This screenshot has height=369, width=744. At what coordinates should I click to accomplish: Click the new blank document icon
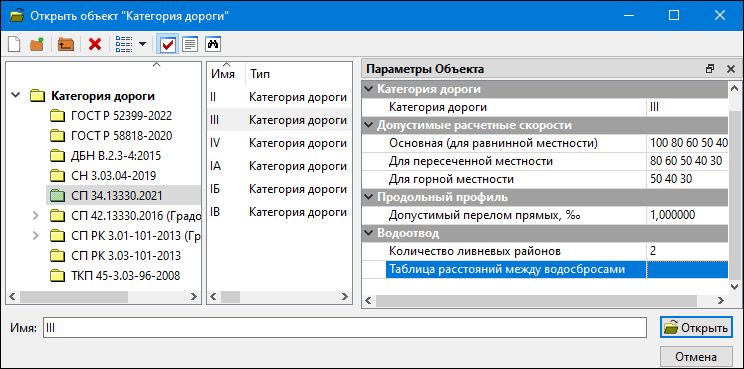[15, 45]
